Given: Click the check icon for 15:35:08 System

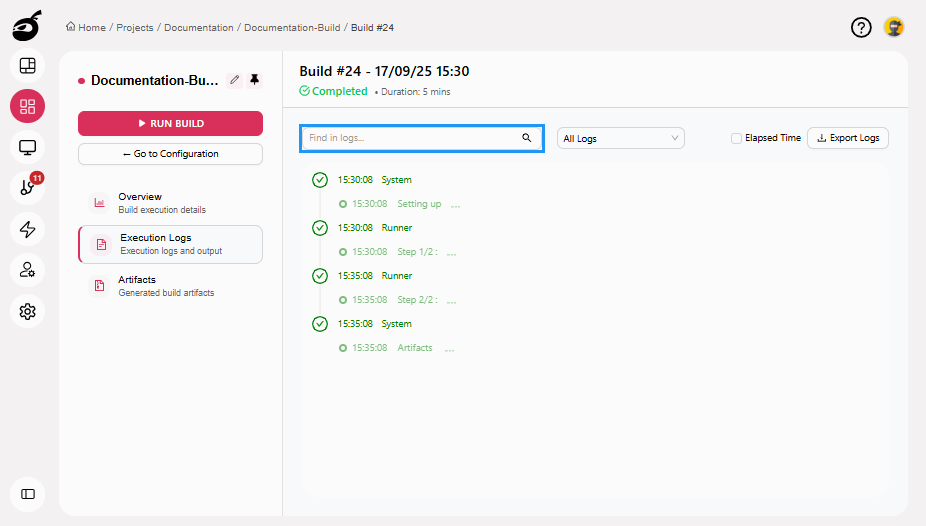Looking at the screenshot, I should pyautogui.click(x=320, y=324).
